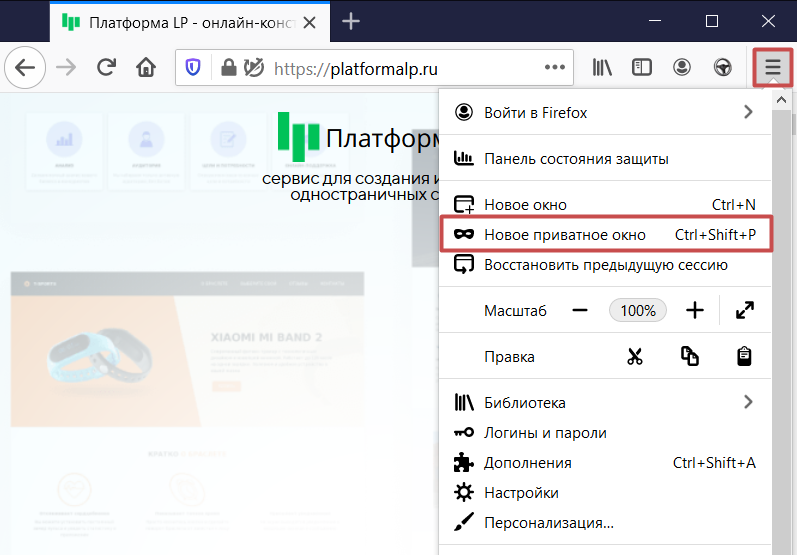
Task: Expand the Библиотека submenu
Action: 748,402
